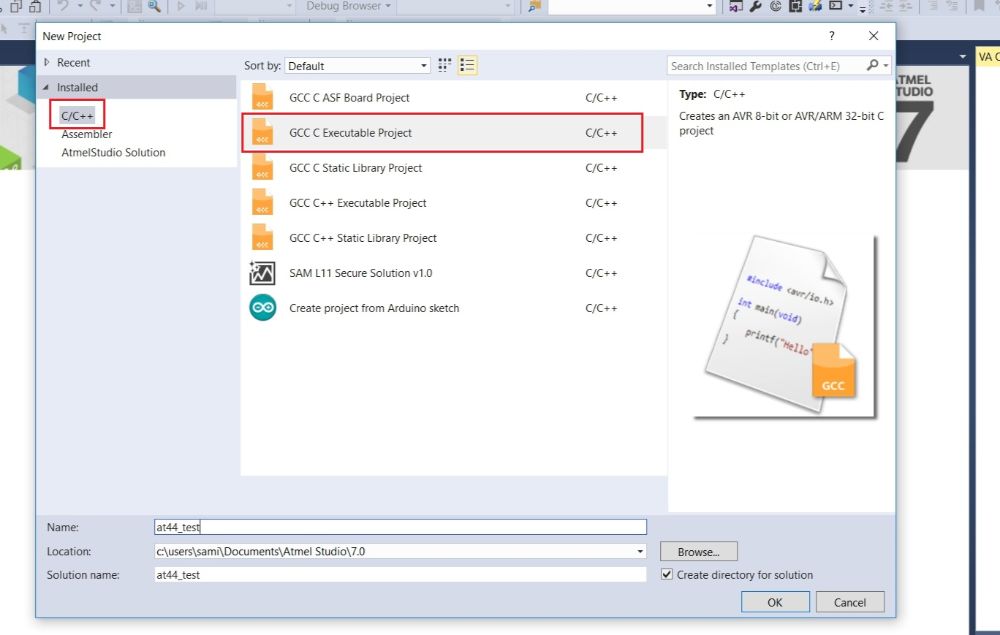Viewport: 1000px width, 635px height.
Task: Open the Location path dropdown arrow
Action: tap(640, 551)
